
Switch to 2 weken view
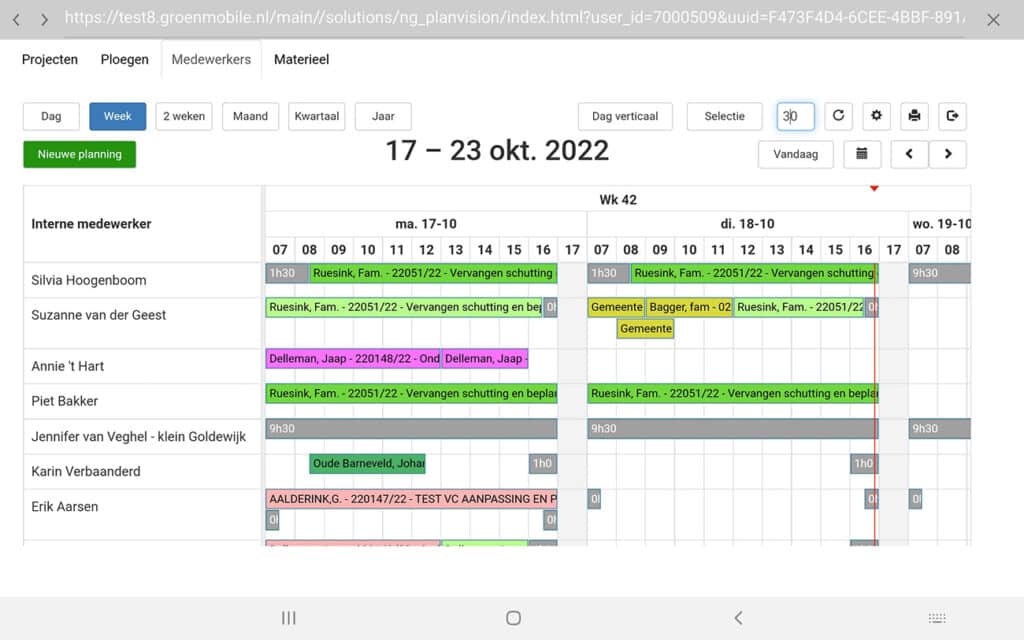(184, 116)
